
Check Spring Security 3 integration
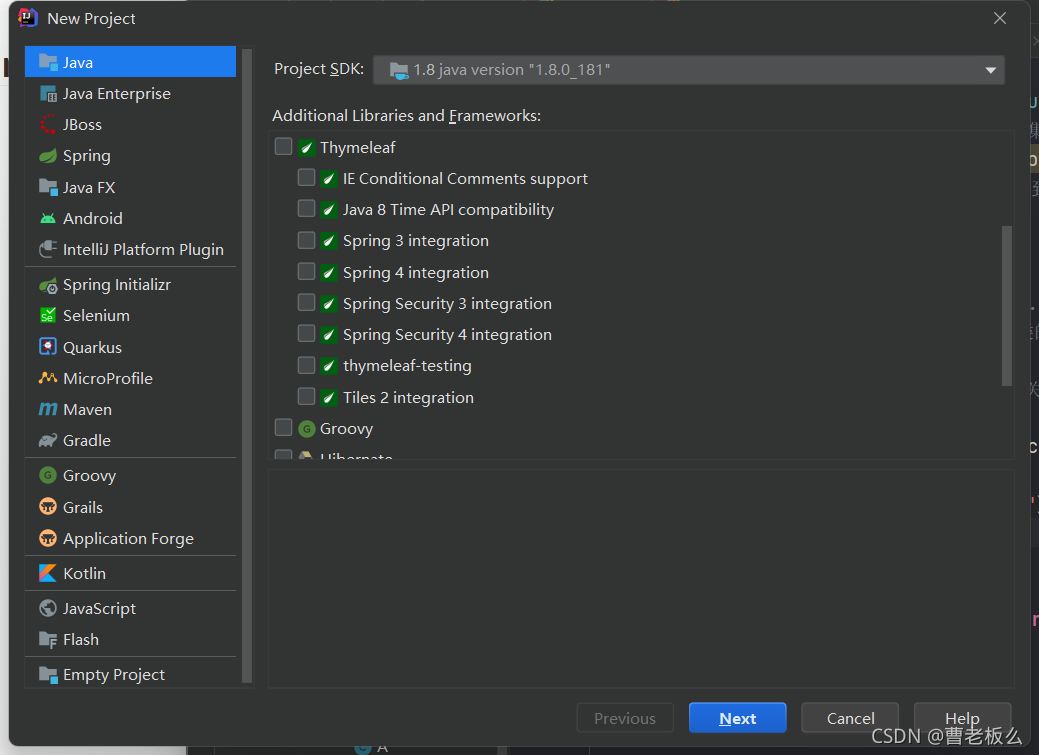(x=306, y=303)
